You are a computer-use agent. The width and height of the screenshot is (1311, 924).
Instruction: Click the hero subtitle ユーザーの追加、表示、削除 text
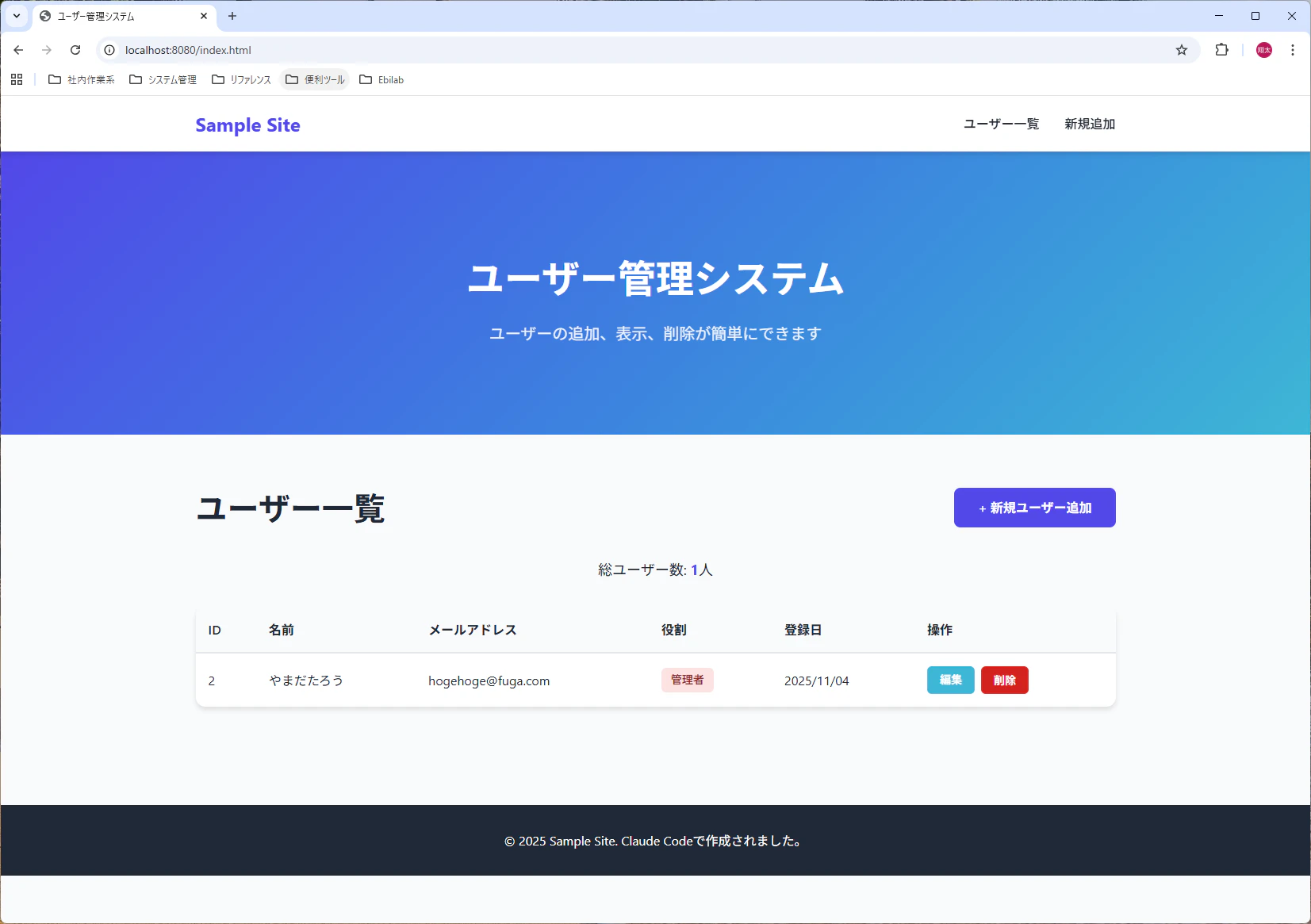coord(655,333)
